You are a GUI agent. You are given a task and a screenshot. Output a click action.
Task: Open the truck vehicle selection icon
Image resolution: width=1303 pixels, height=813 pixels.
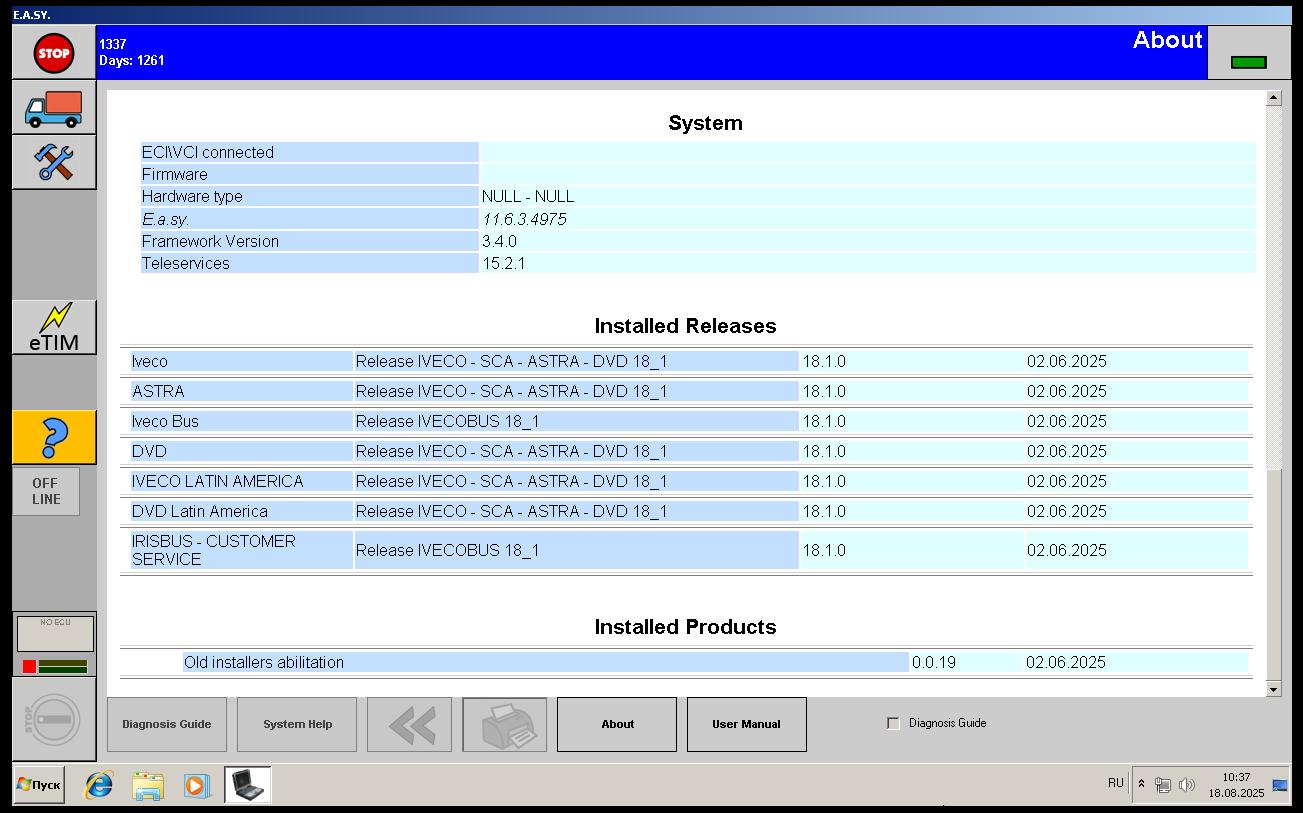[54, 108]
